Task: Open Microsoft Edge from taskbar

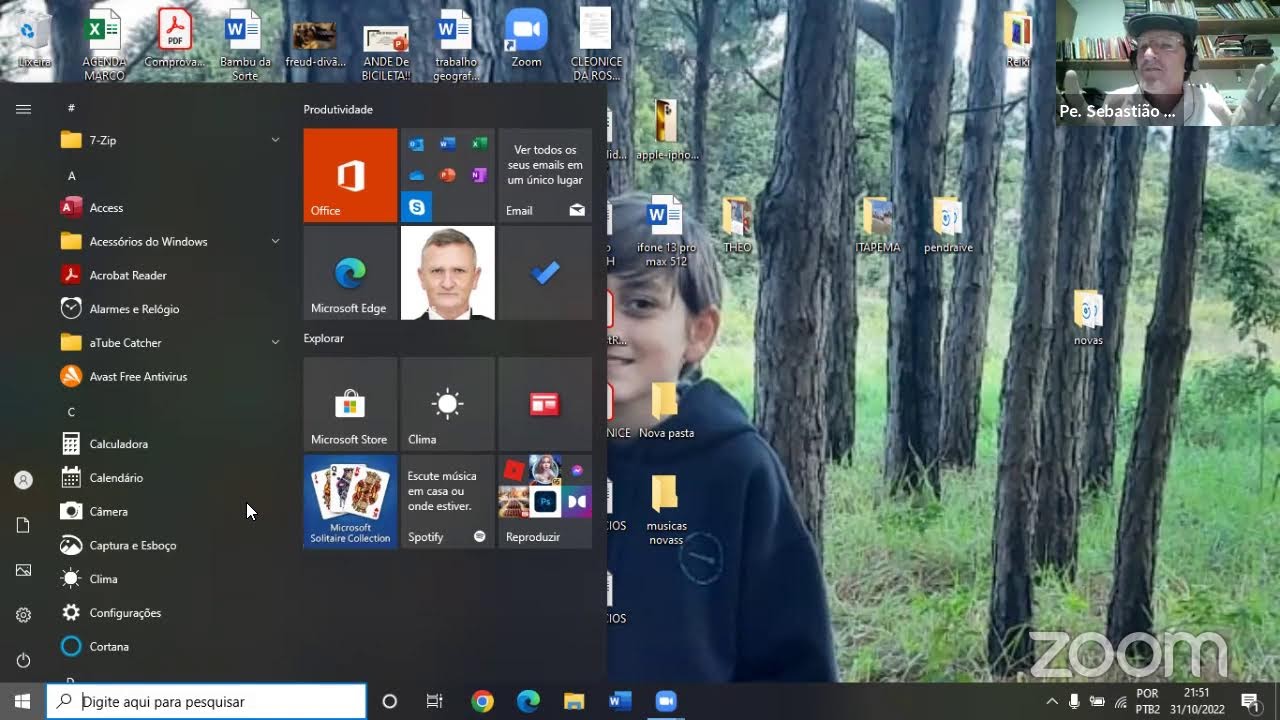Action: (x=528, y=701)
